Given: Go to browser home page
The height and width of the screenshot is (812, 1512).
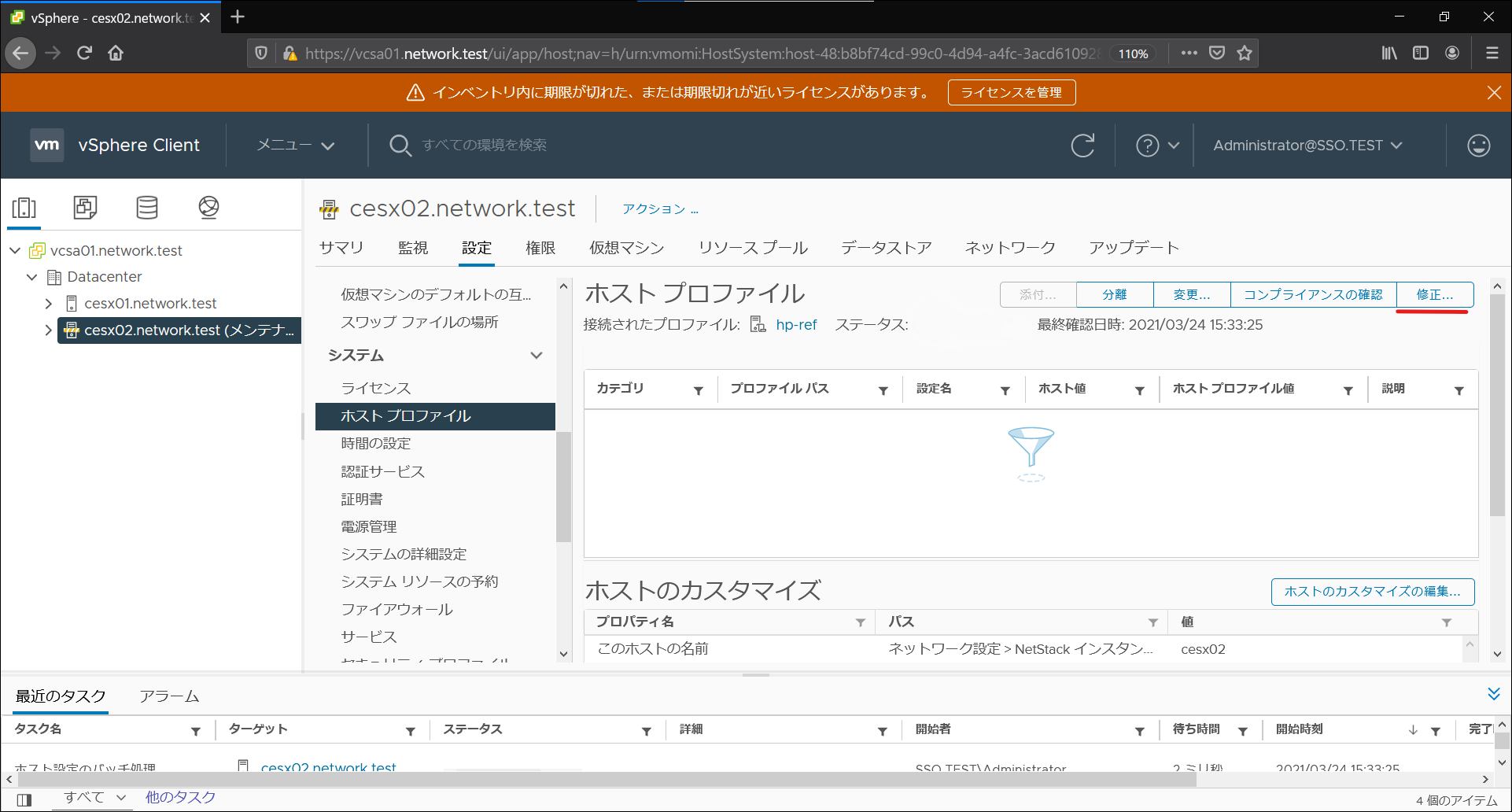Looking at the screenshot, I should [x=116, y=53].
